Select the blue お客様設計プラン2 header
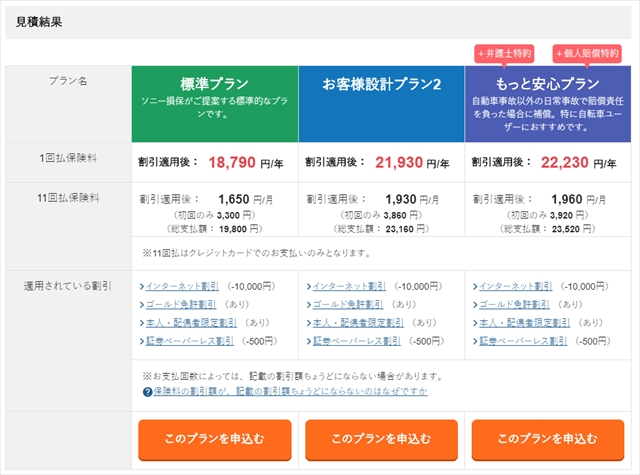This screenshot has height=475, width=640. pyautogui.click(x=382, y=103)
